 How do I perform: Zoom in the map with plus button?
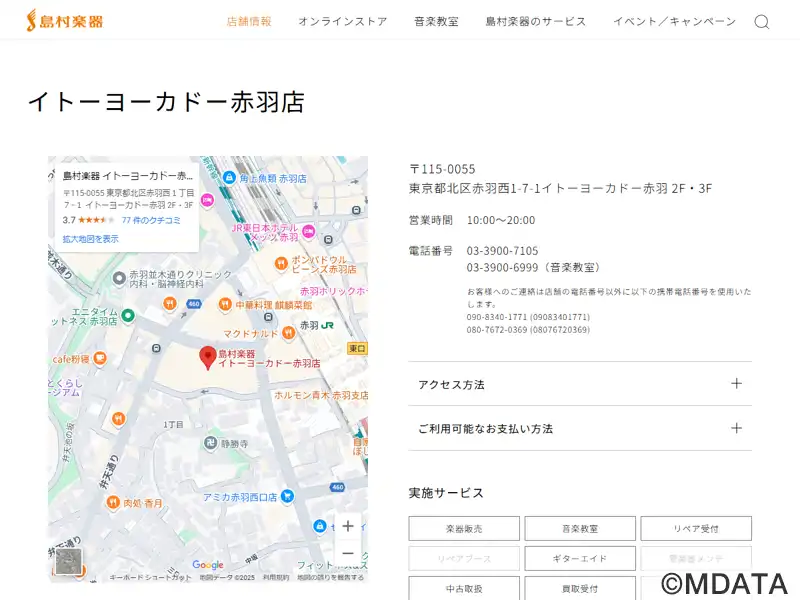pos(348,526)
